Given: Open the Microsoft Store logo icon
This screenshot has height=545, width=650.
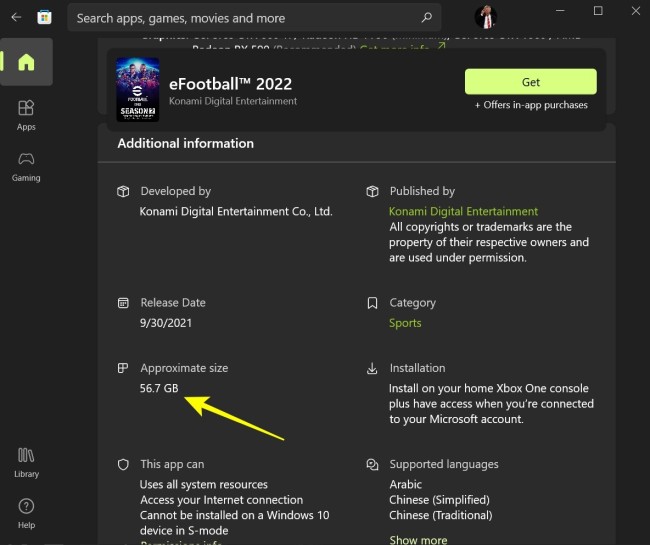Looking at the screenshot, I should (44, 17).
